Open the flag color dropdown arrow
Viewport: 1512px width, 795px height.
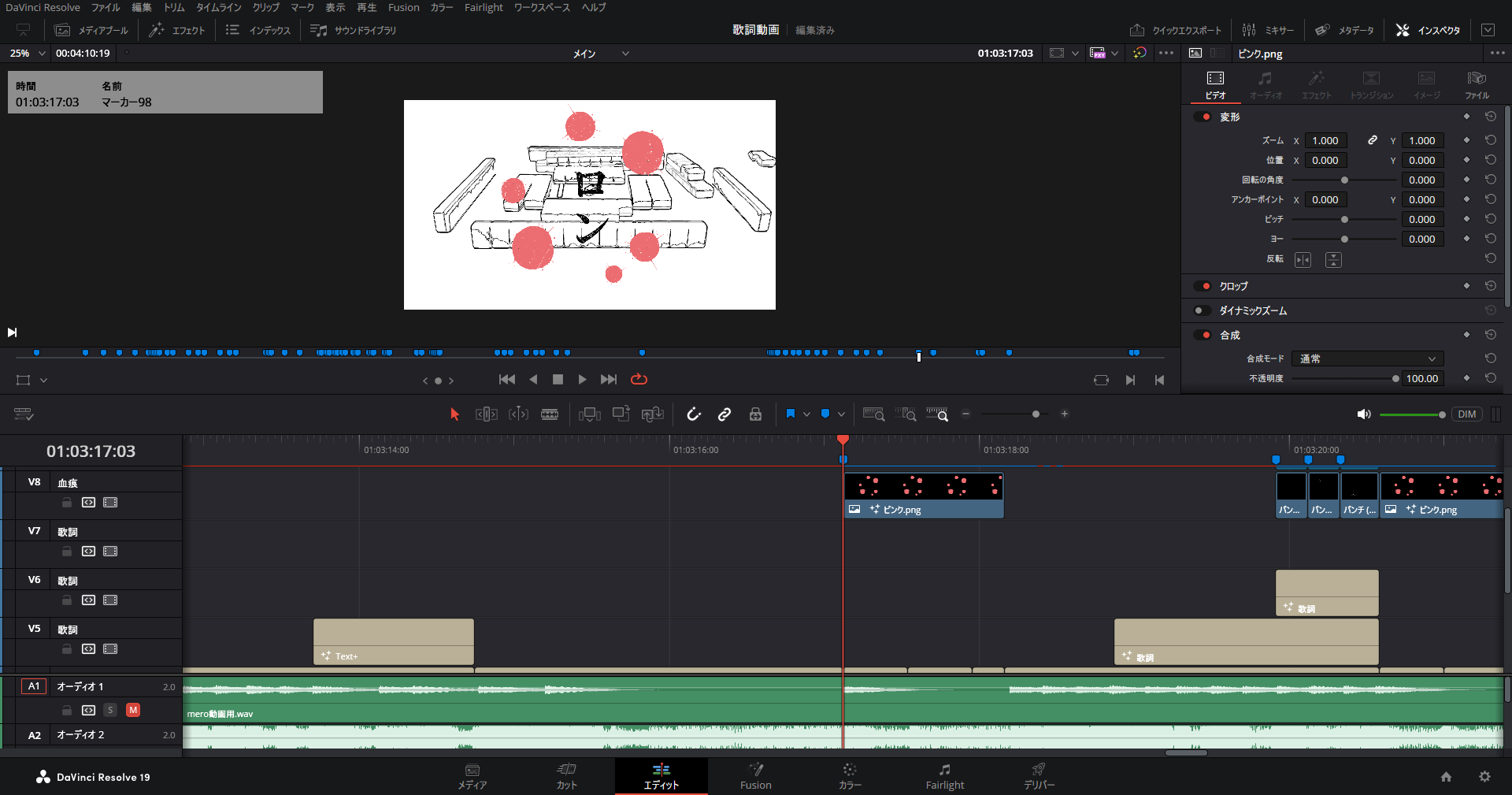[x=806, y=414]
